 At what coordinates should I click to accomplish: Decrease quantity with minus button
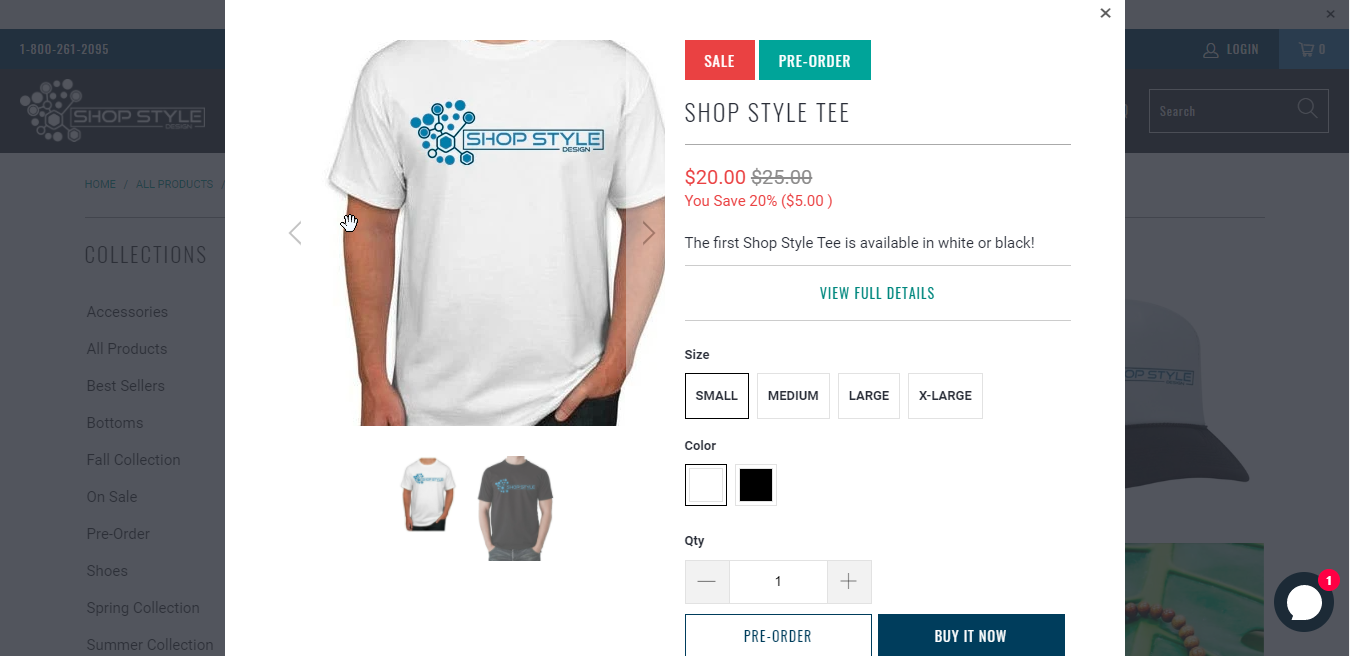(x=707, y=581)
